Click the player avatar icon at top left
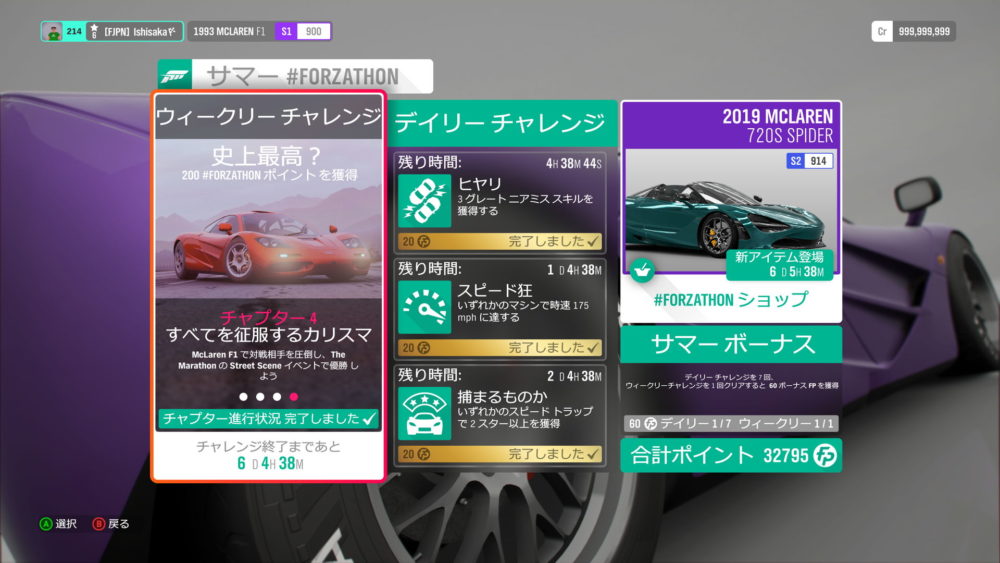The width and height of the screenshot is (1000, 563). [54, 32]
